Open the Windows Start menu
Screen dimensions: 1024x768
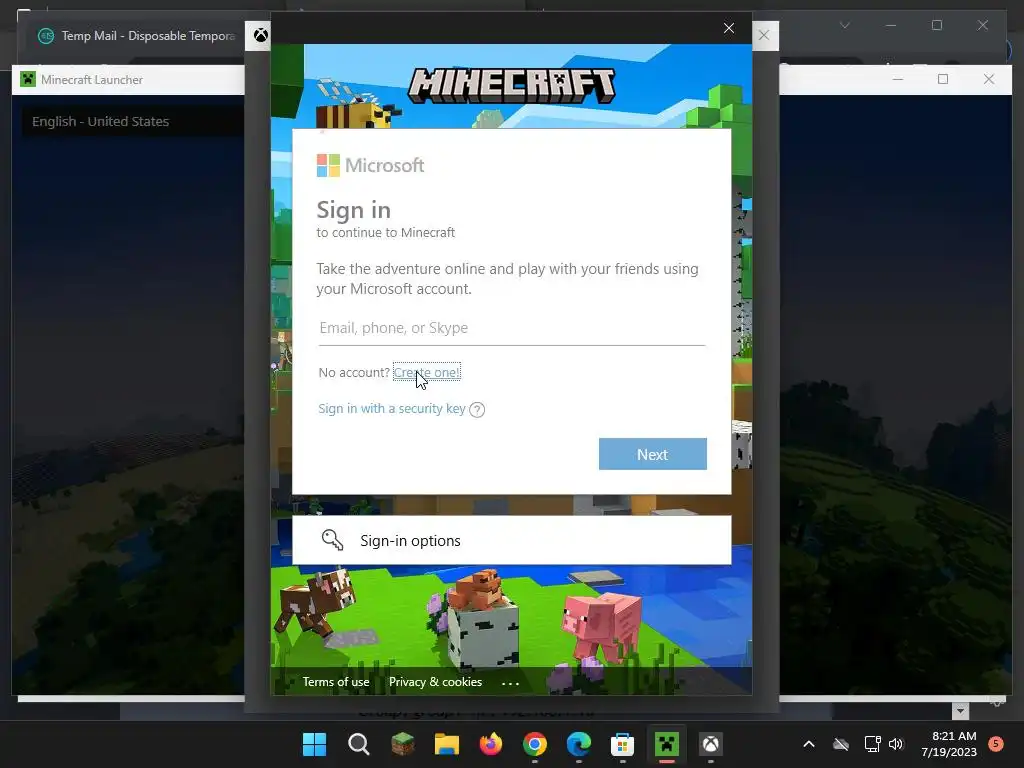pos(314,744)
